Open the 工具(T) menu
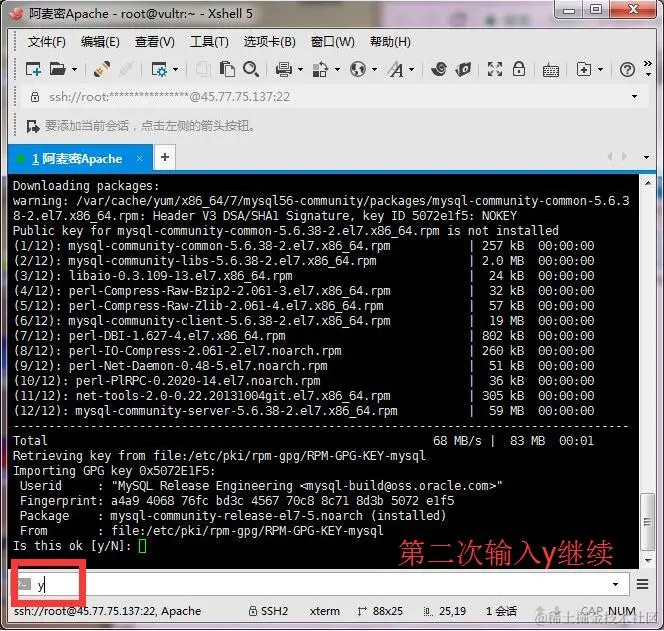 tap(209, 42)
